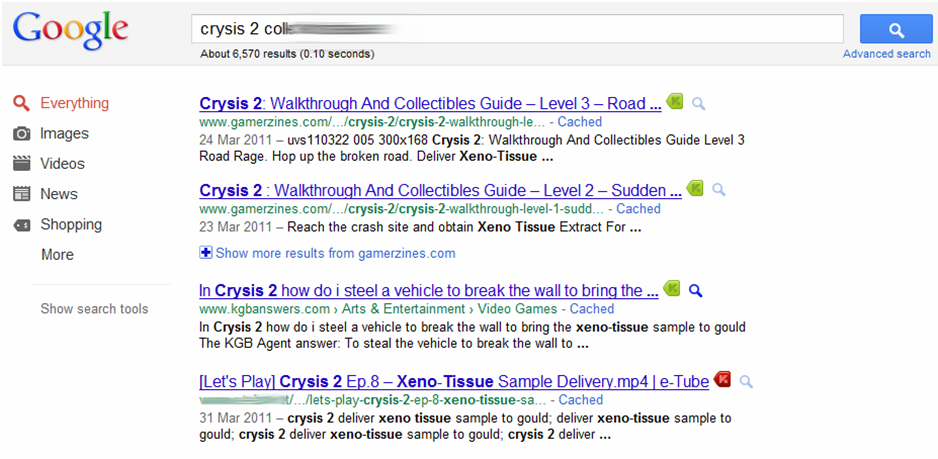Open the Google logo homepage
The width and height of the screenshot is (938, 459).
click(x=71, y=31)
